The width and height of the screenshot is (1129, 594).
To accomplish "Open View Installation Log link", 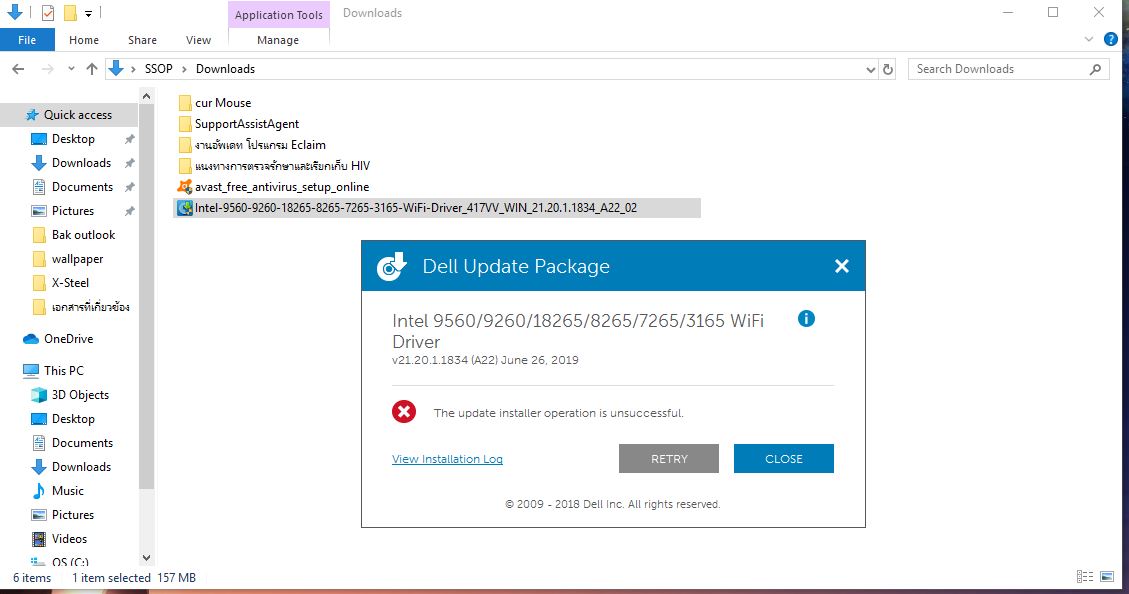I will point(447,459).
